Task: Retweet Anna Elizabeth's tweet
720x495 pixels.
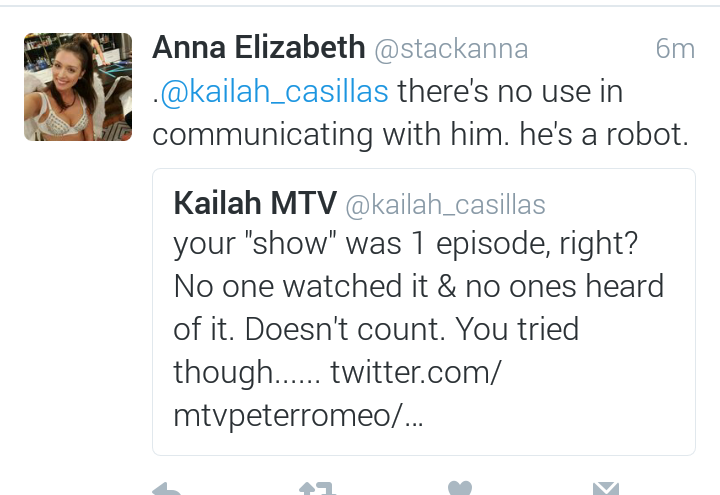Action: (316, 488)
